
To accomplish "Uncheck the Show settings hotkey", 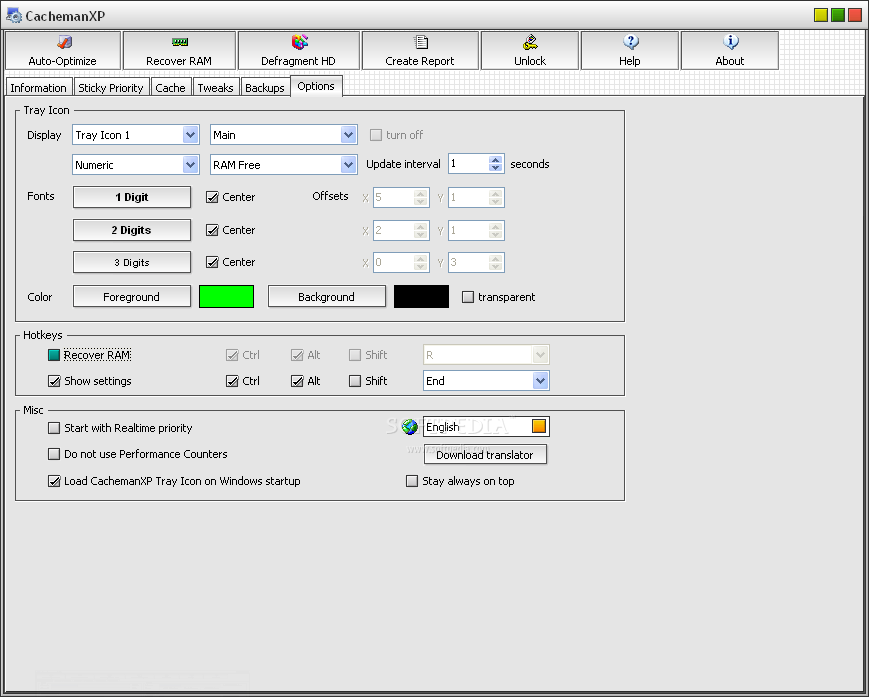I will pos(54,381).
